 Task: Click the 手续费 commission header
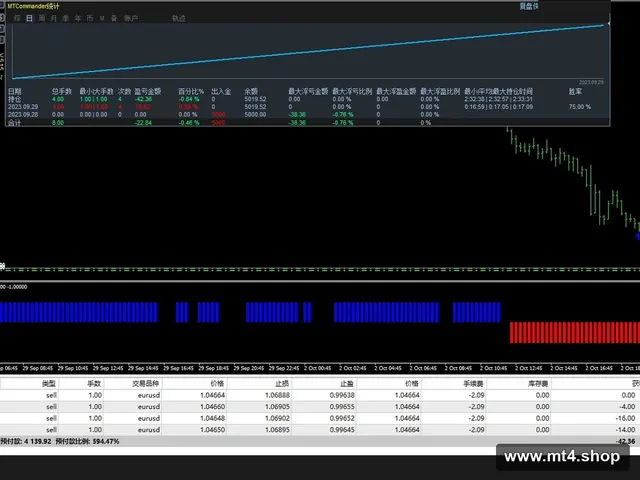(x=473, y=384)
